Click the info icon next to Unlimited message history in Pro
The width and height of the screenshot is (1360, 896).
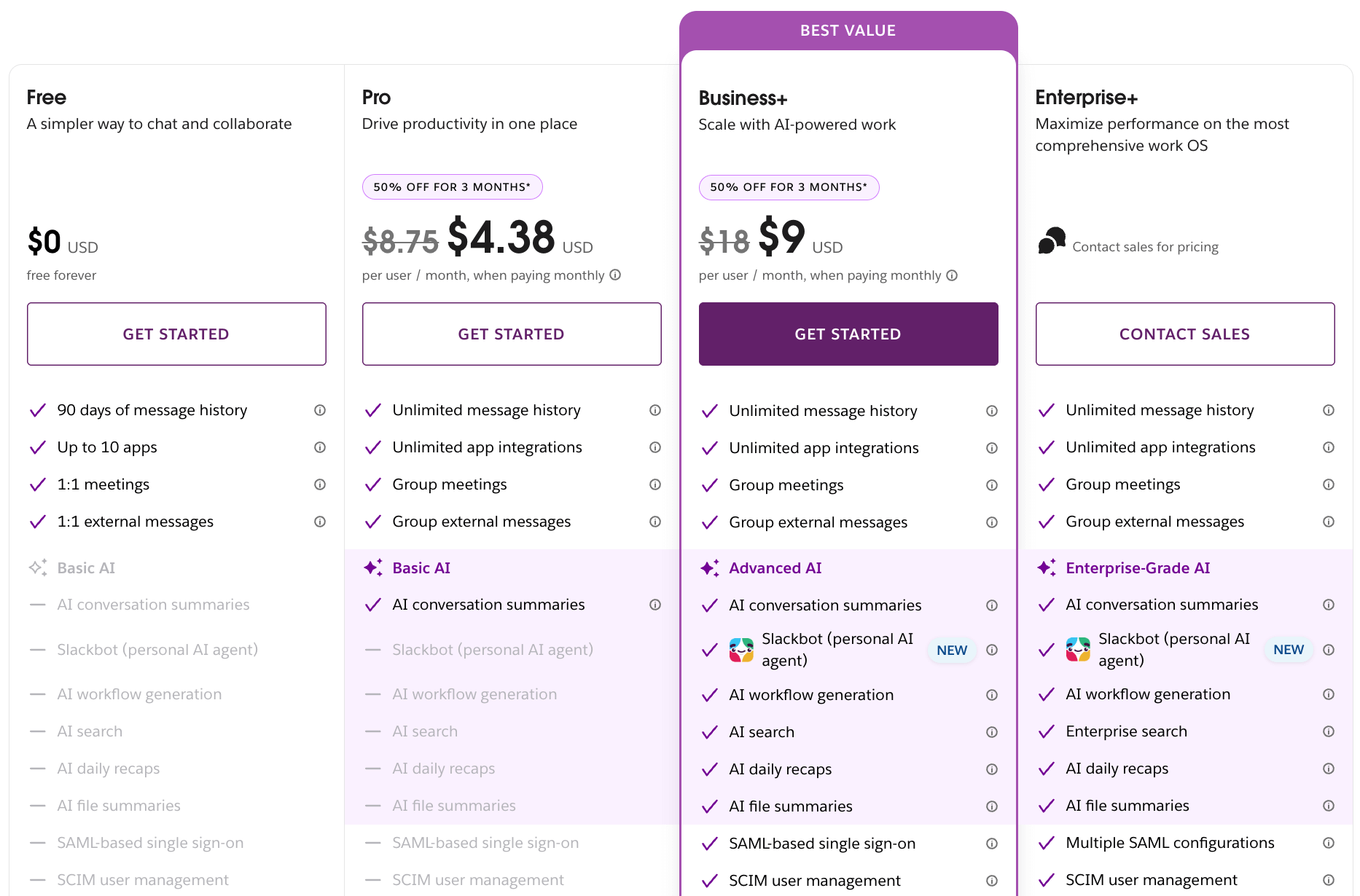(655, 410)
